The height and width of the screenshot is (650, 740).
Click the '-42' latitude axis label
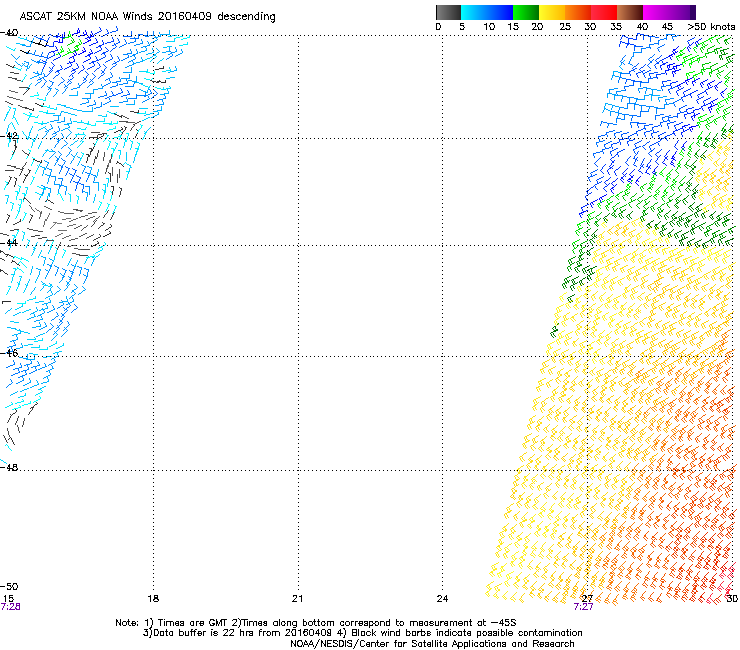(9, 136)
